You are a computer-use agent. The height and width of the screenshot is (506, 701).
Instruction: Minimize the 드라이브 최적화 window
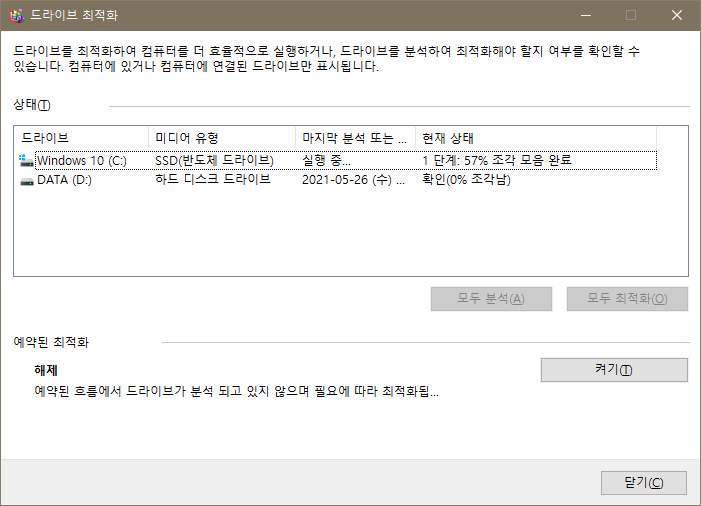point(586,15)
